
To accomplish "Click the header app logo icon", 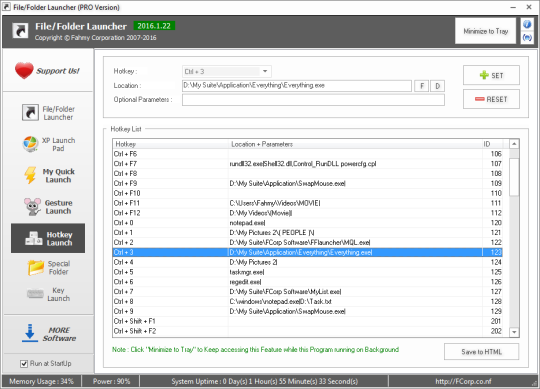I will click(20, 31).
